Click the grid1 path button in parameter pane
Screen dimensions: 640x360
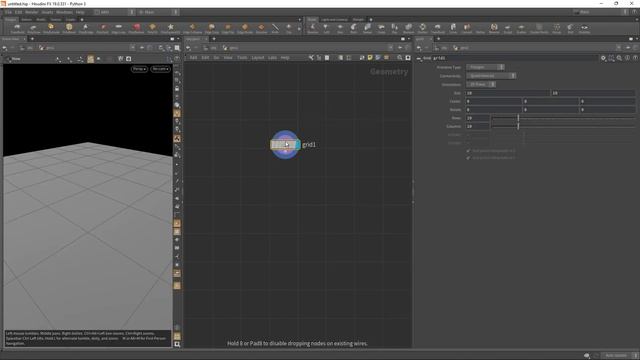[x=461, y=48]
